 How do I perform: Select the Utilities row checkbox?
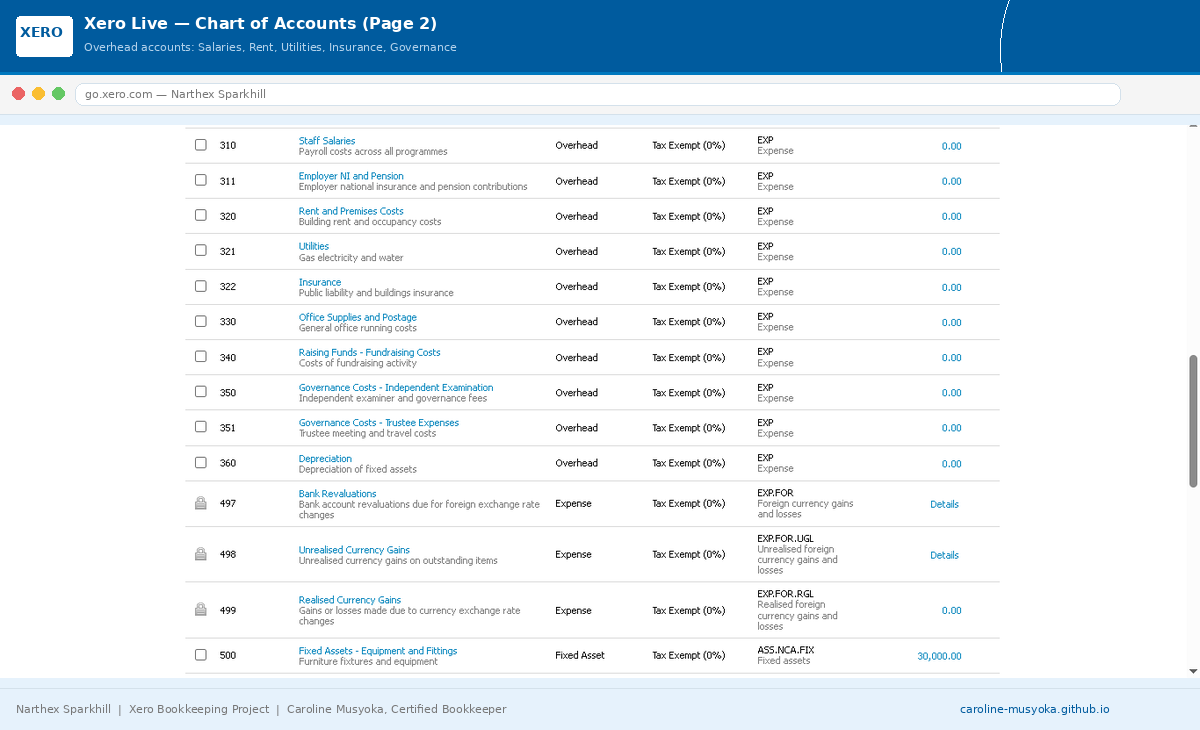200,250
